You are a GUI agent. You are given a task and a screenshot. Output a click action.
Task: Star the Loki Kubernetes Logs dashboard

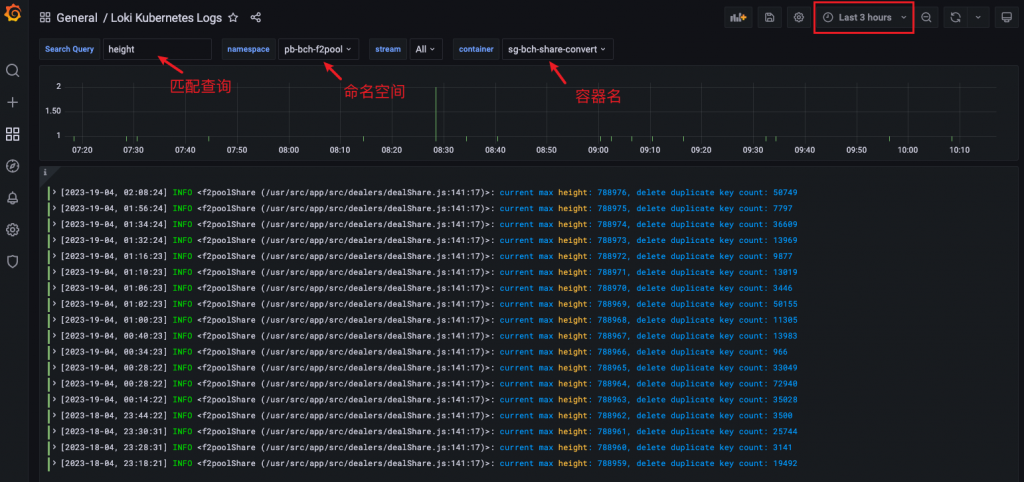click(233, 18)
